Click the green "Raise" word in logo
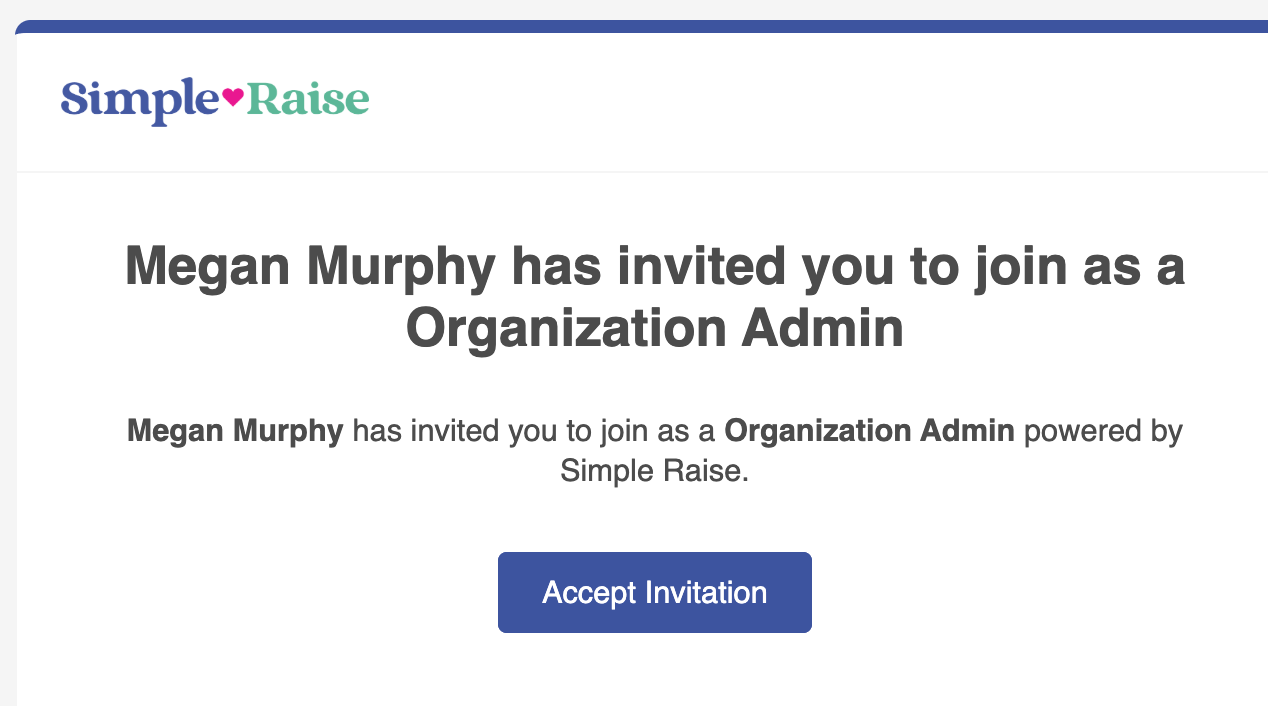Viewport: 1268px width, 706px height. click(x=308, y=98)
